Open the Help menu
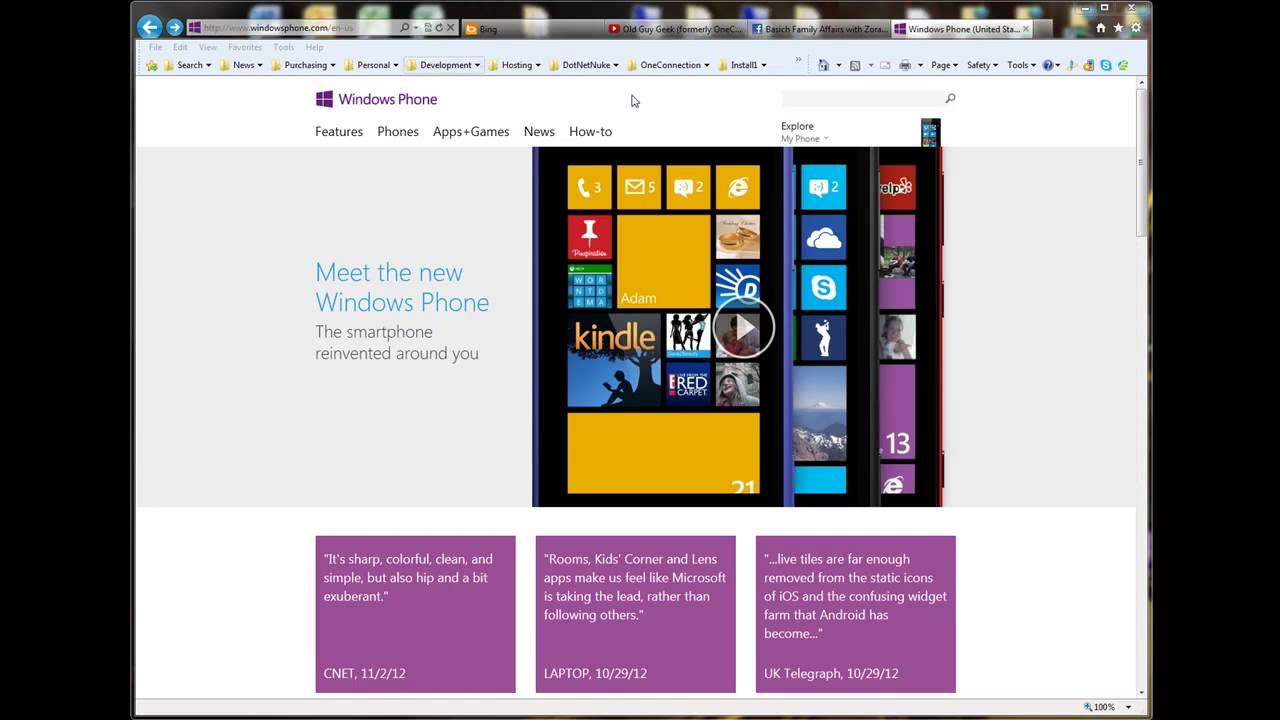 (314, 47)
